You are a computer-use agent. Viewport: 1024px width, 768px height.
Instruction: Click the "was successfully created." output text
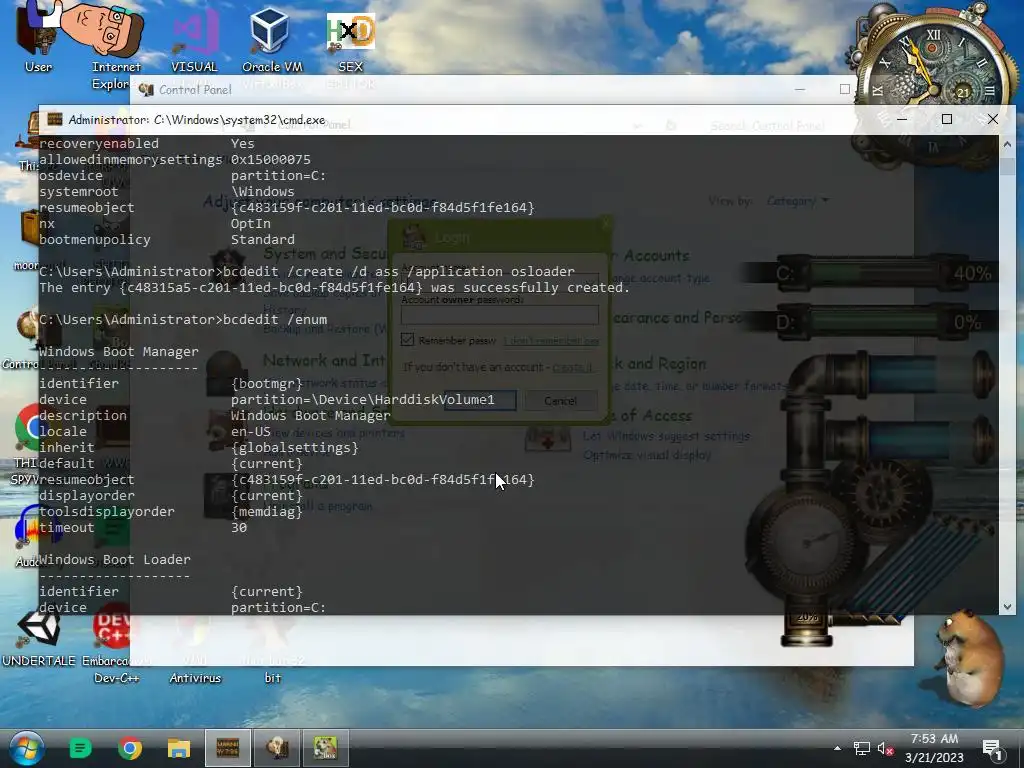pos(530,287)
